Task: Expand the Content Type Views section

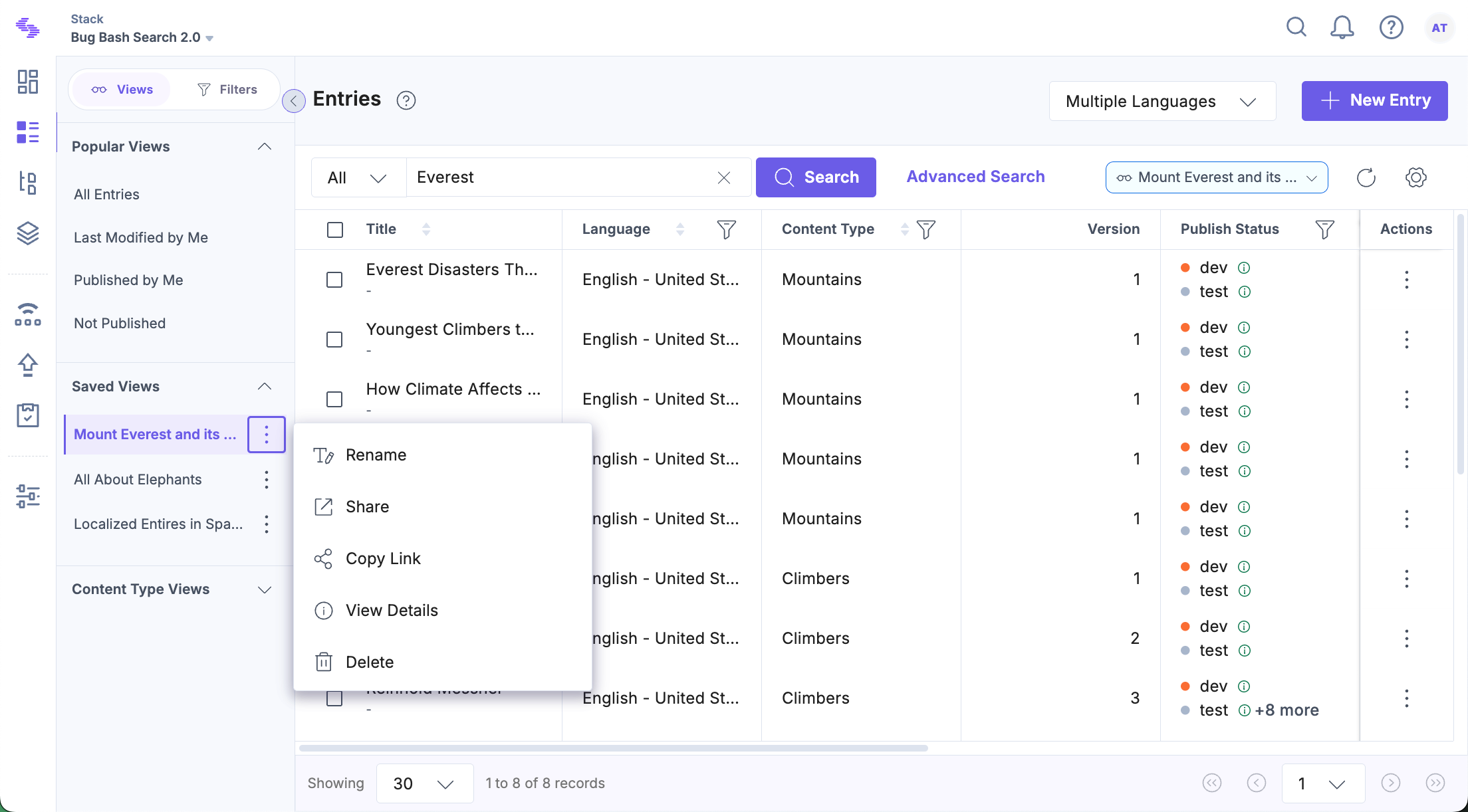Action: tap(265, 590)
